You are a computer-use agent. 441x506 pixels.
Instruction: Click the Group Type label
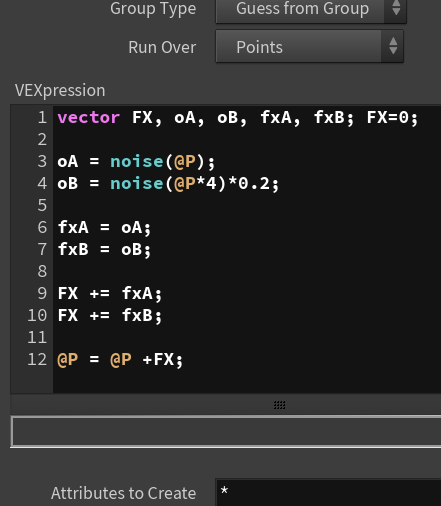(x=153, y=9)
